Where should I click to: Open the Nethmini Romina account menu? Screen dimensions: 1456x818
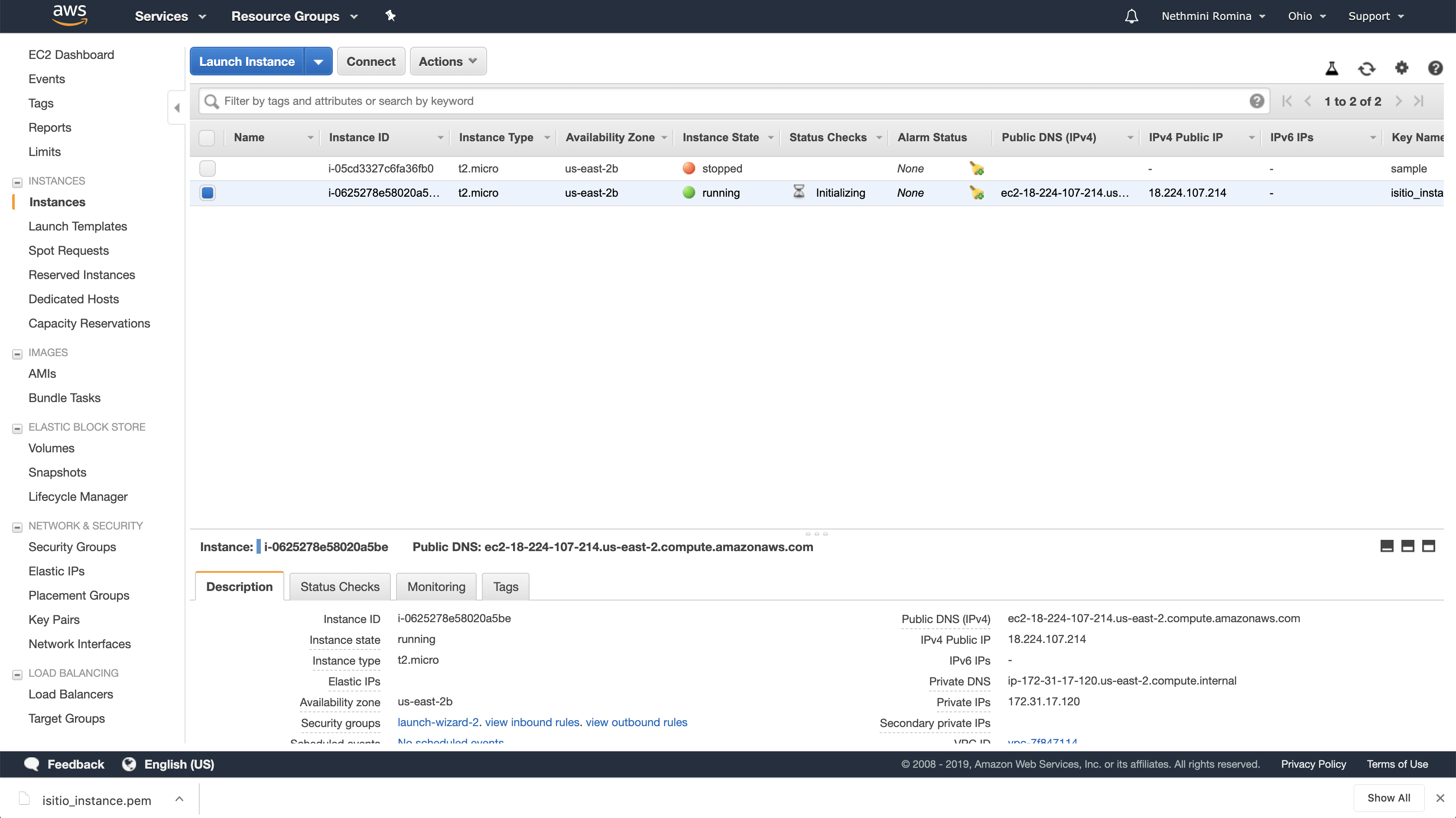(x=1213, y=16)
